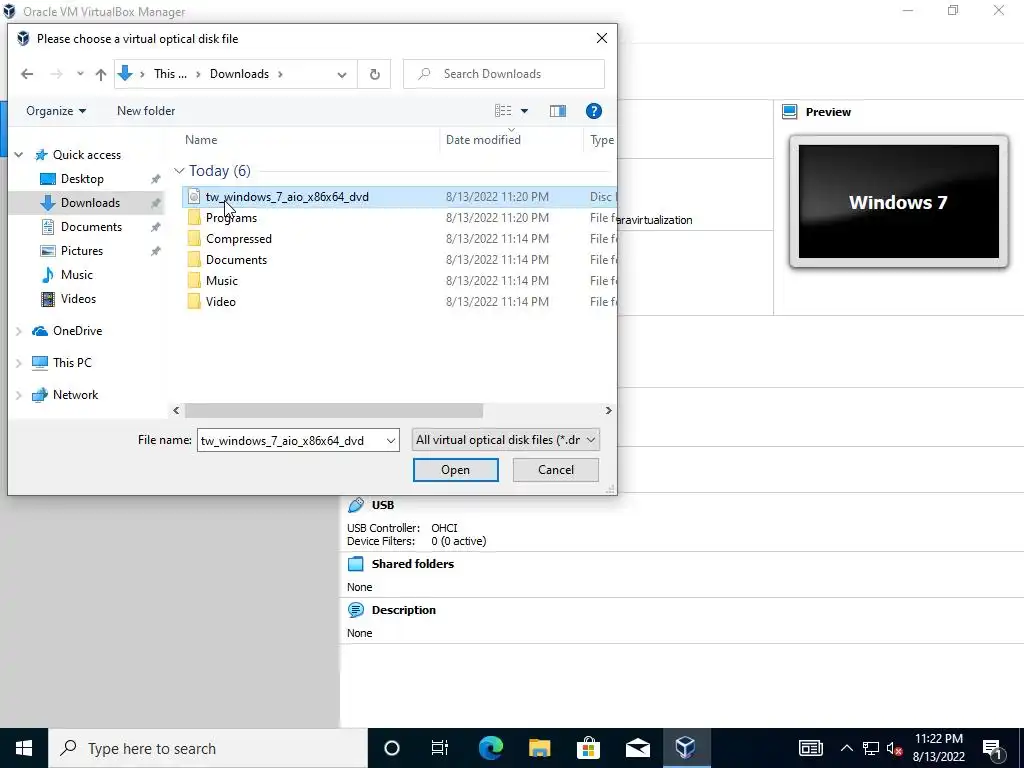The image size is (1024, 768).
Task: Open Music in Quick access sidebar
Action: (76, 275)
